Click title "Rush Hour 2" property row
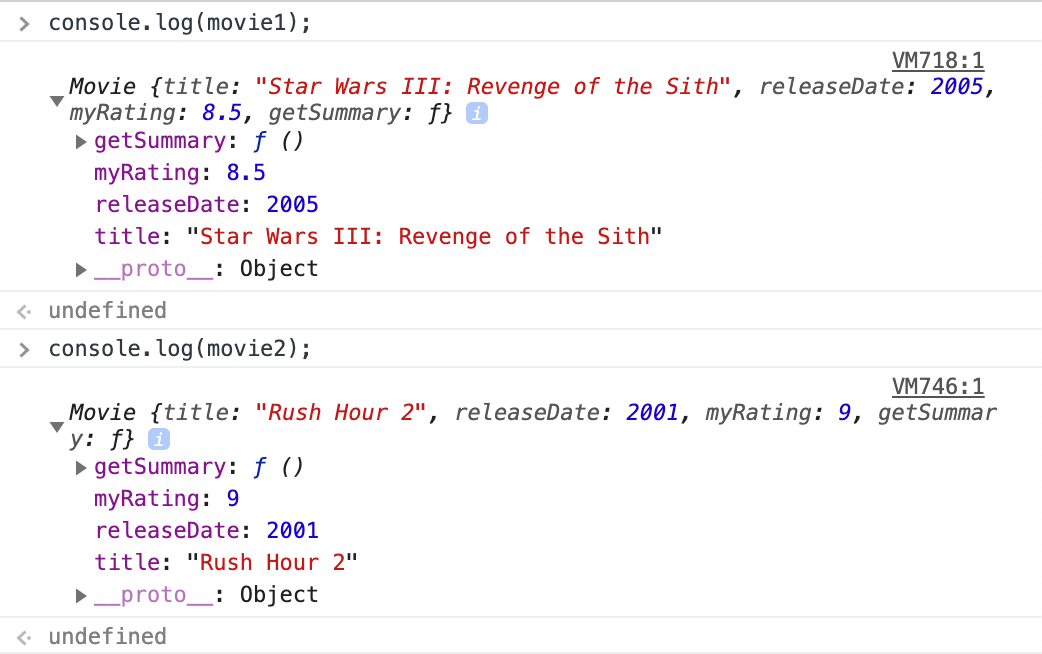This screenshot has height=654, width=1042. tap(226, 562)
